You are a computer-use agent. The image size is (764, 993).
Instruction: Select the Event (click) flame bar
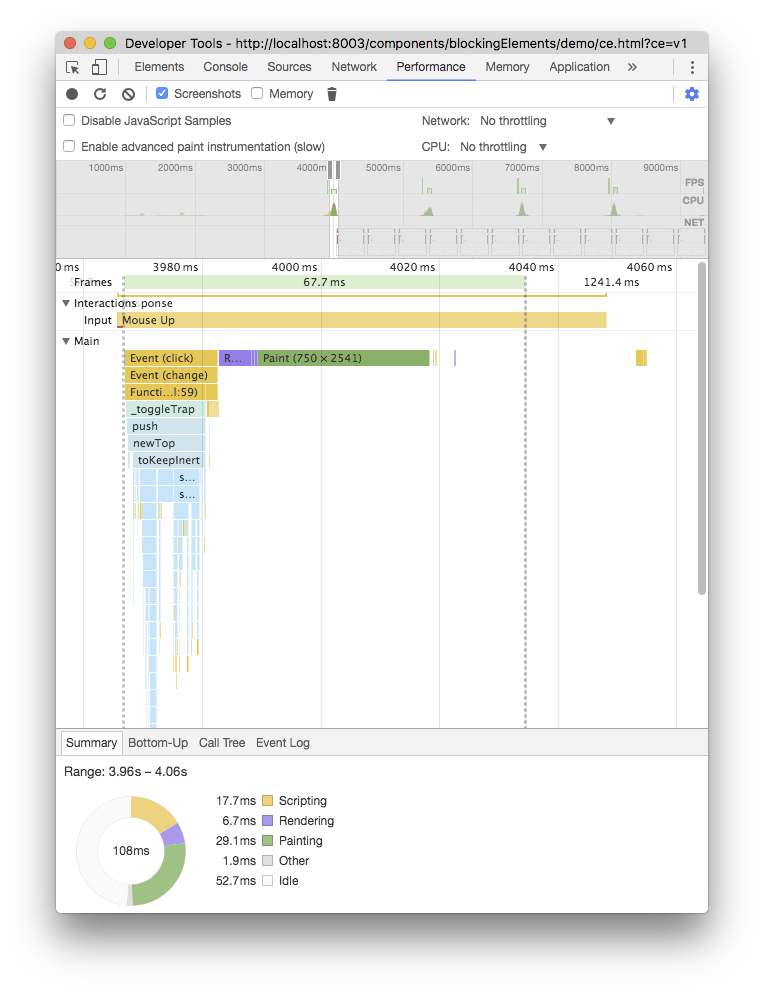click(x=171, y=358)
